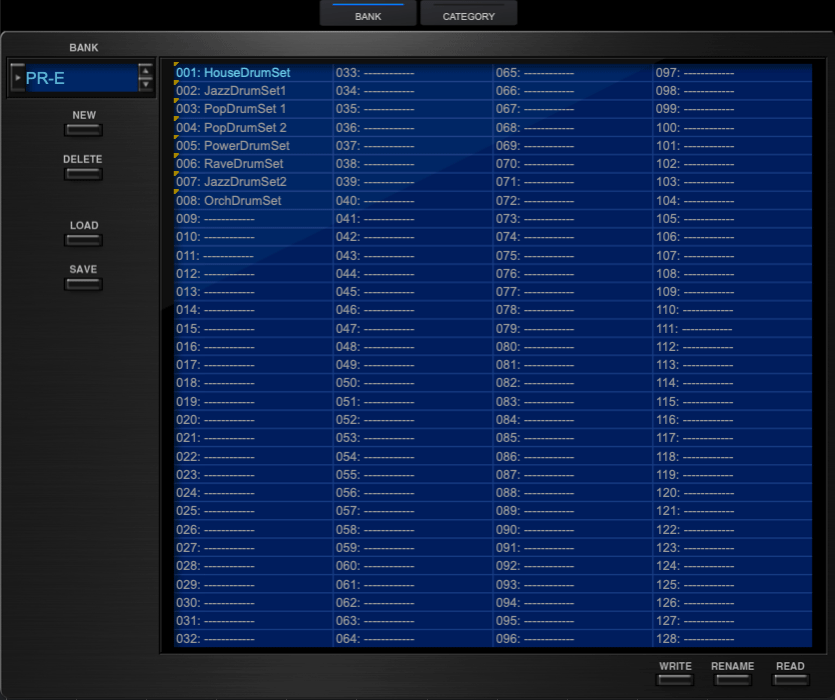Select empty patch slot 084
The height and width of the screenshot is (700, 835).
(x=573, y=420)
